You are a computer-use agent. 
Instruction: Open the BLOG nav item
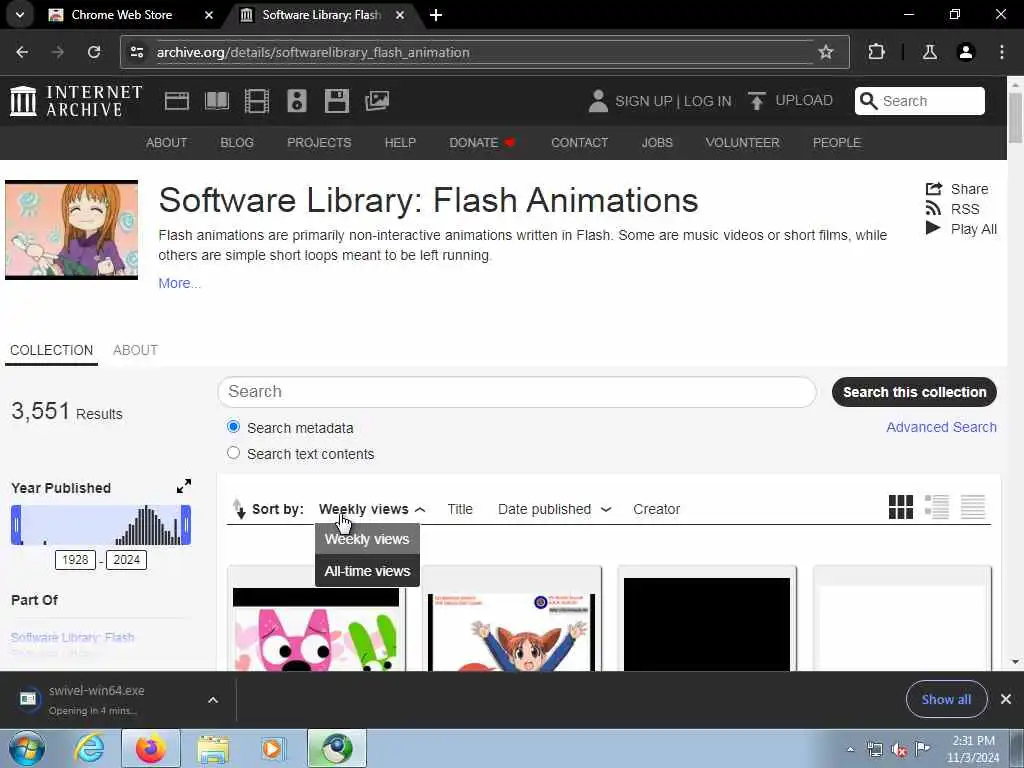click(x=236, y=142)
